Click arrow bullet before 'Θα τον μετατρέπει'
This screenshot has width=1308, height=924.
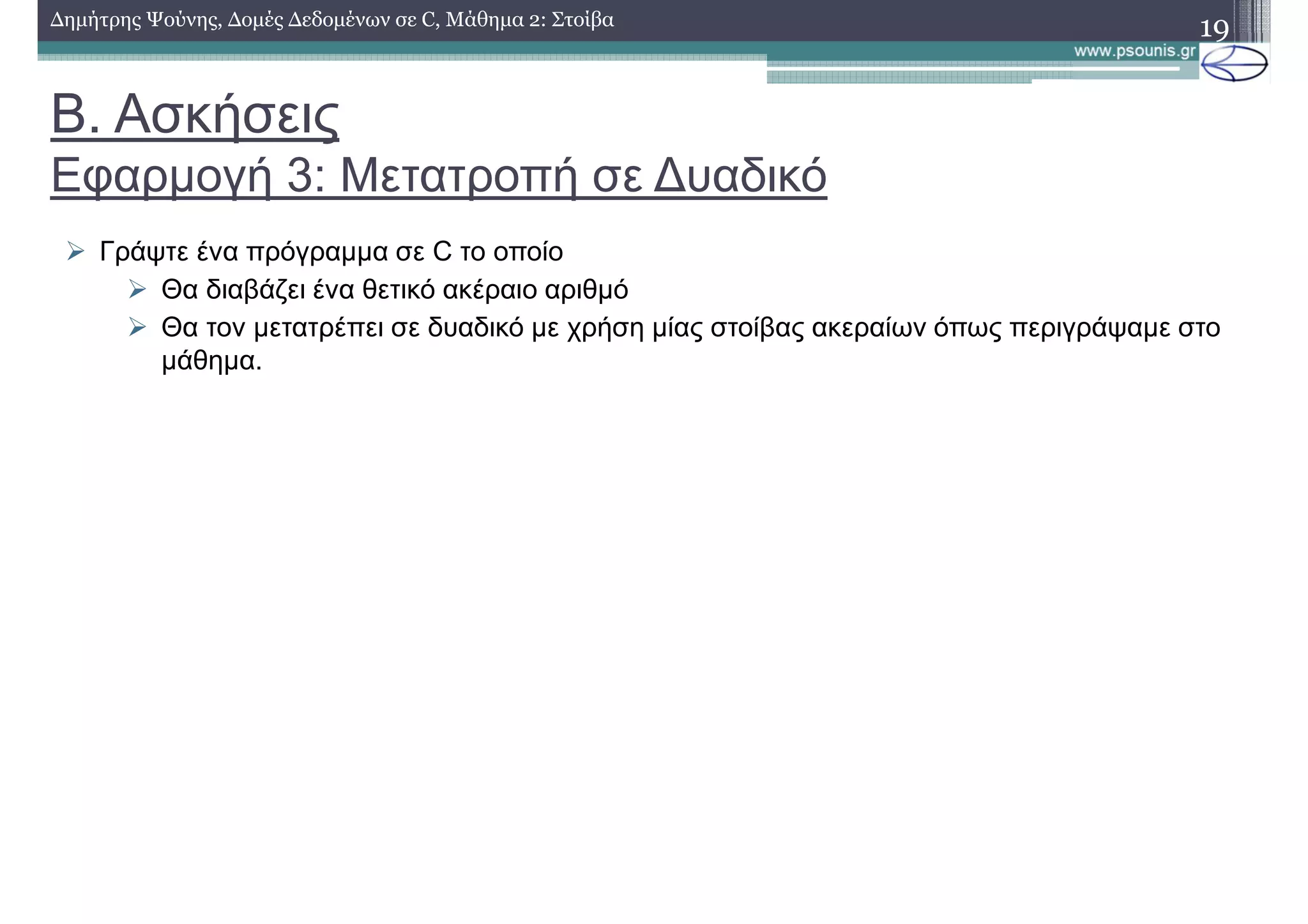pyautogui.click(x=137, y=327)
